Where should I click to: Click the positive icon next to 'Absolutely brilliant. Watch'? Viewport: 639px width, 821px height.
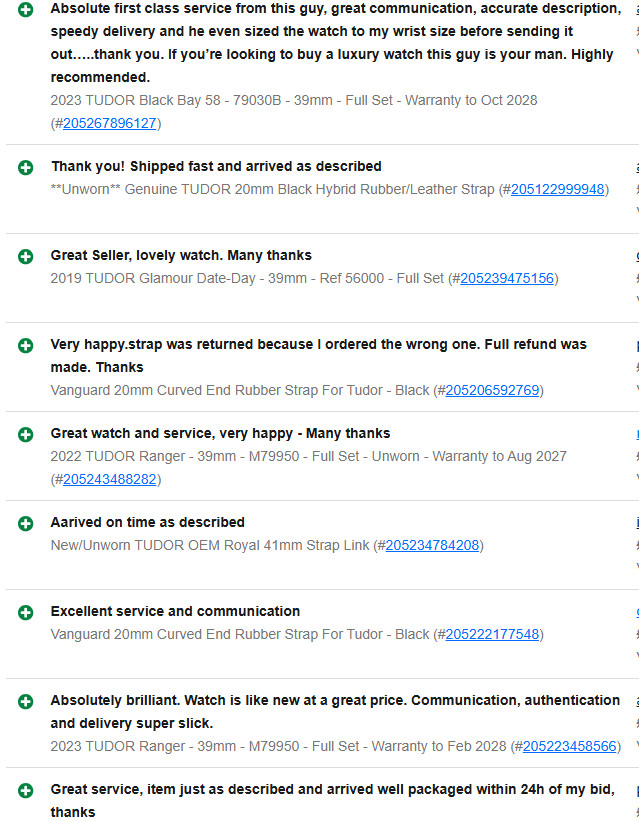tap(25, 702)
